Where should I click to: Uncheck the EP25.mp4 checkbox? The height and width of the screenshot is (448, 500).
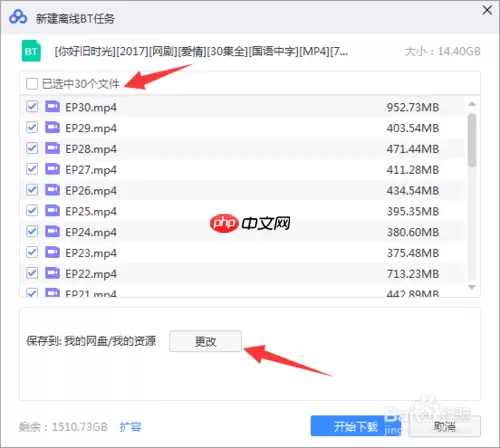32,211
